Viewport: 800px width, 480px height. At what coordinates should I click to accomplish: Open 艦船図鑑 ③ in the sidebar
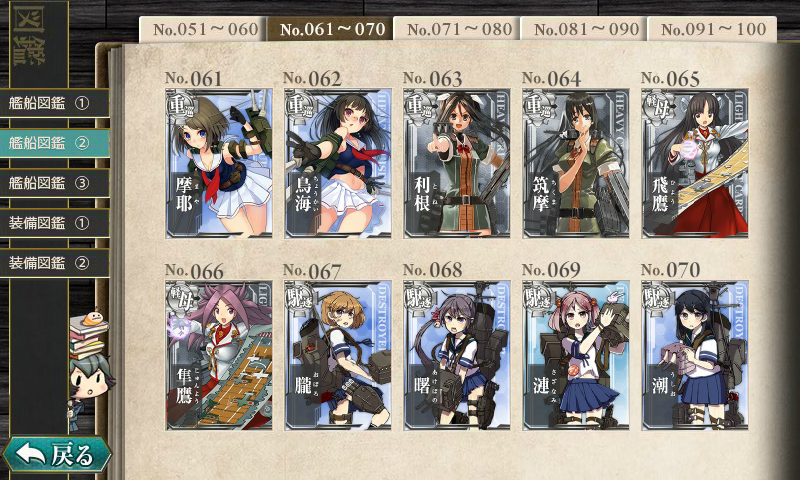pos(54,183)
